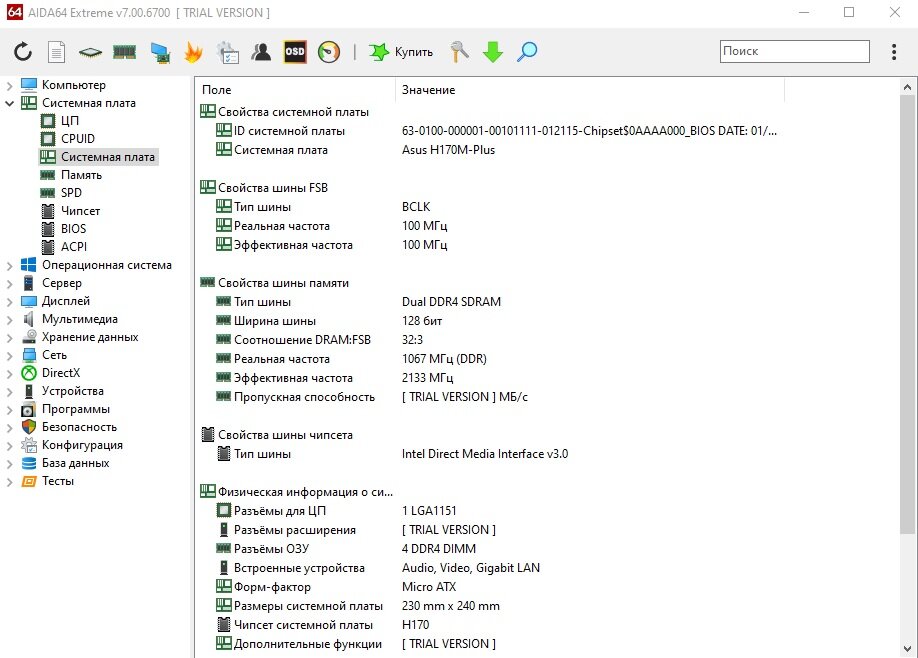Click the Компьютер monitor icon
This screenshot has height=658, width=918.
coord(29,85)
